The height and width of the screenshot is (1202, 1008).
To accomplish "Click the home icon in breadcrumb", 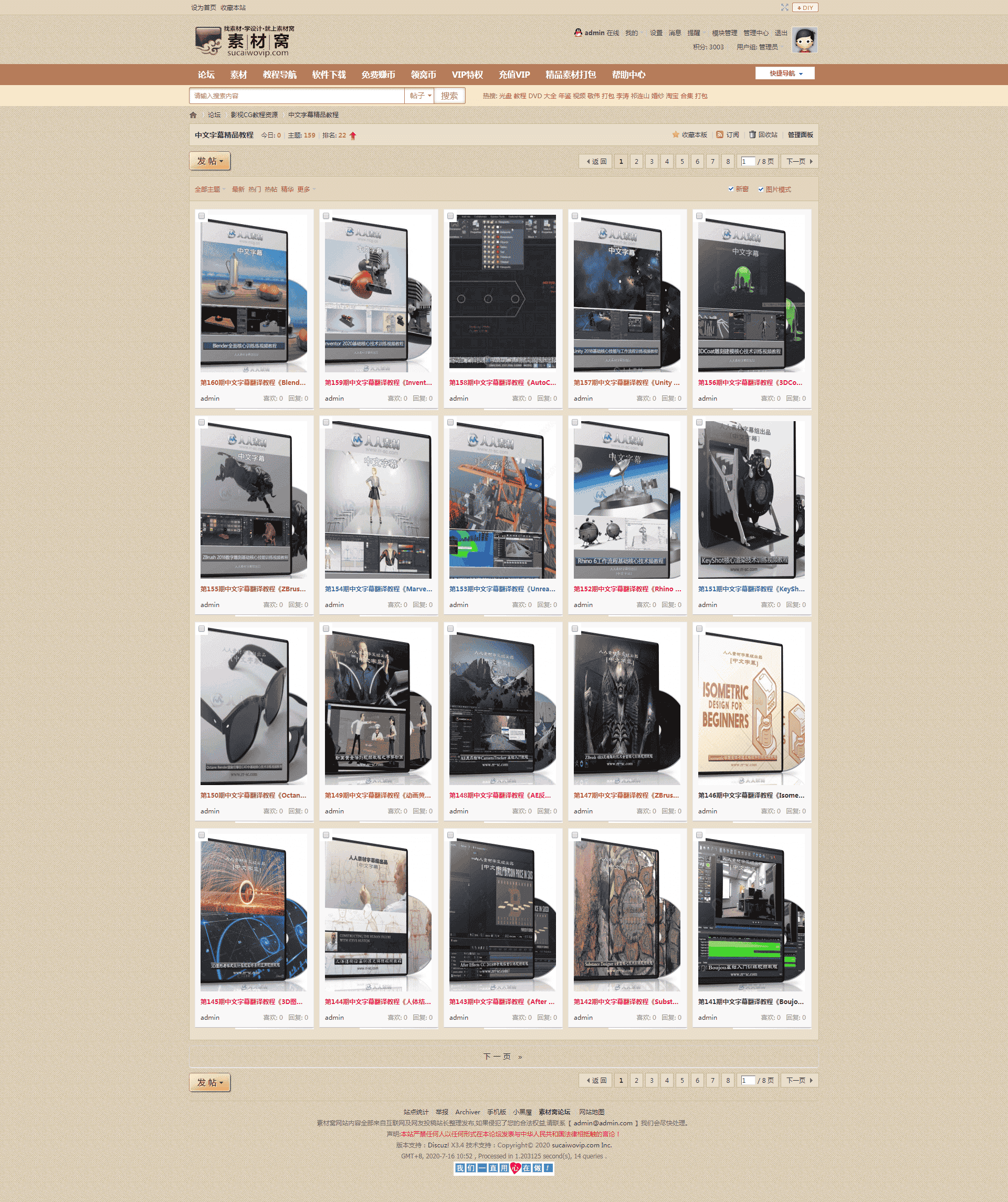I will pyautogui.click(x=193, y=115).
